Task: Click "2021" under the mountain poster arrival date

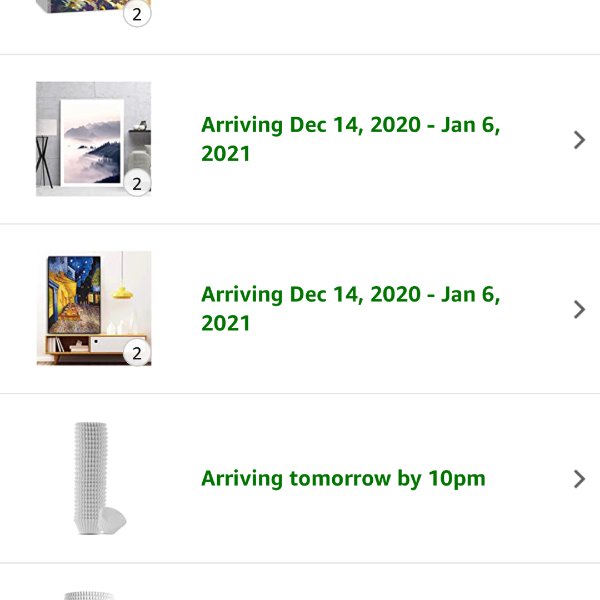Action: click(225, 153)
